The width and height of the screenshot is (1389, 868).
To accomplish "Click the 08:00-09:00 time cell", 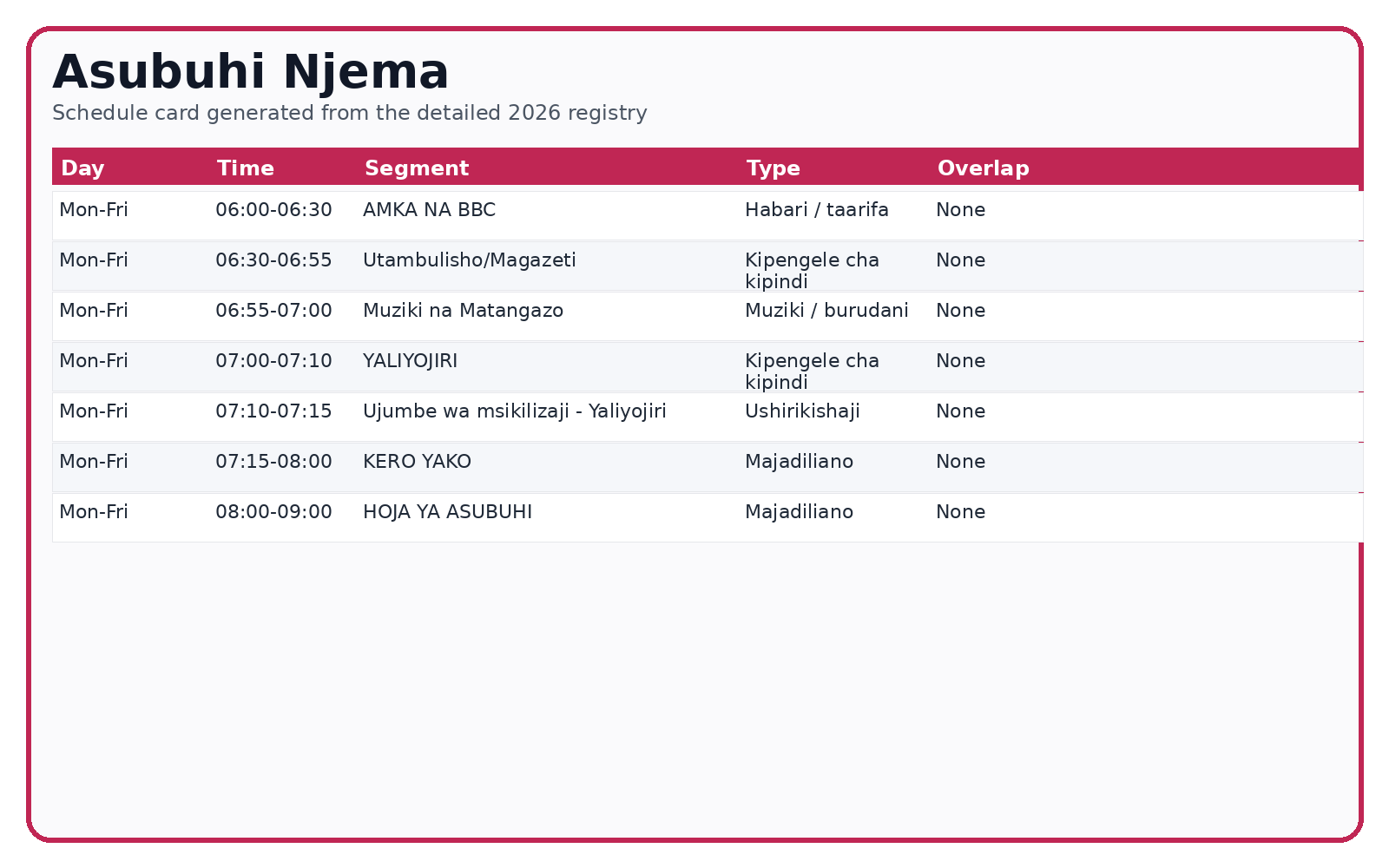I will point(273,512).
